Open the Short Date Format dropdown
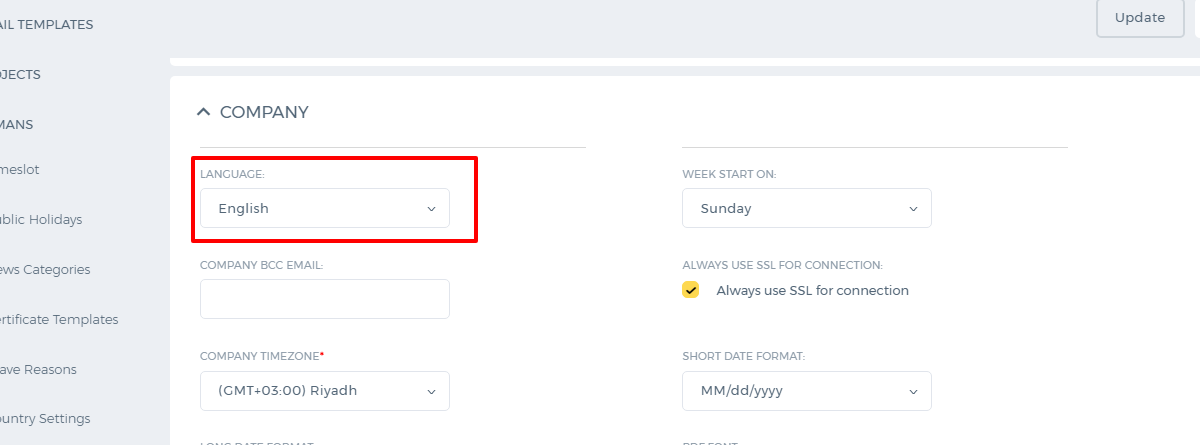Image resolution: width=1200 pixels, height=445 pixels. 807,391
